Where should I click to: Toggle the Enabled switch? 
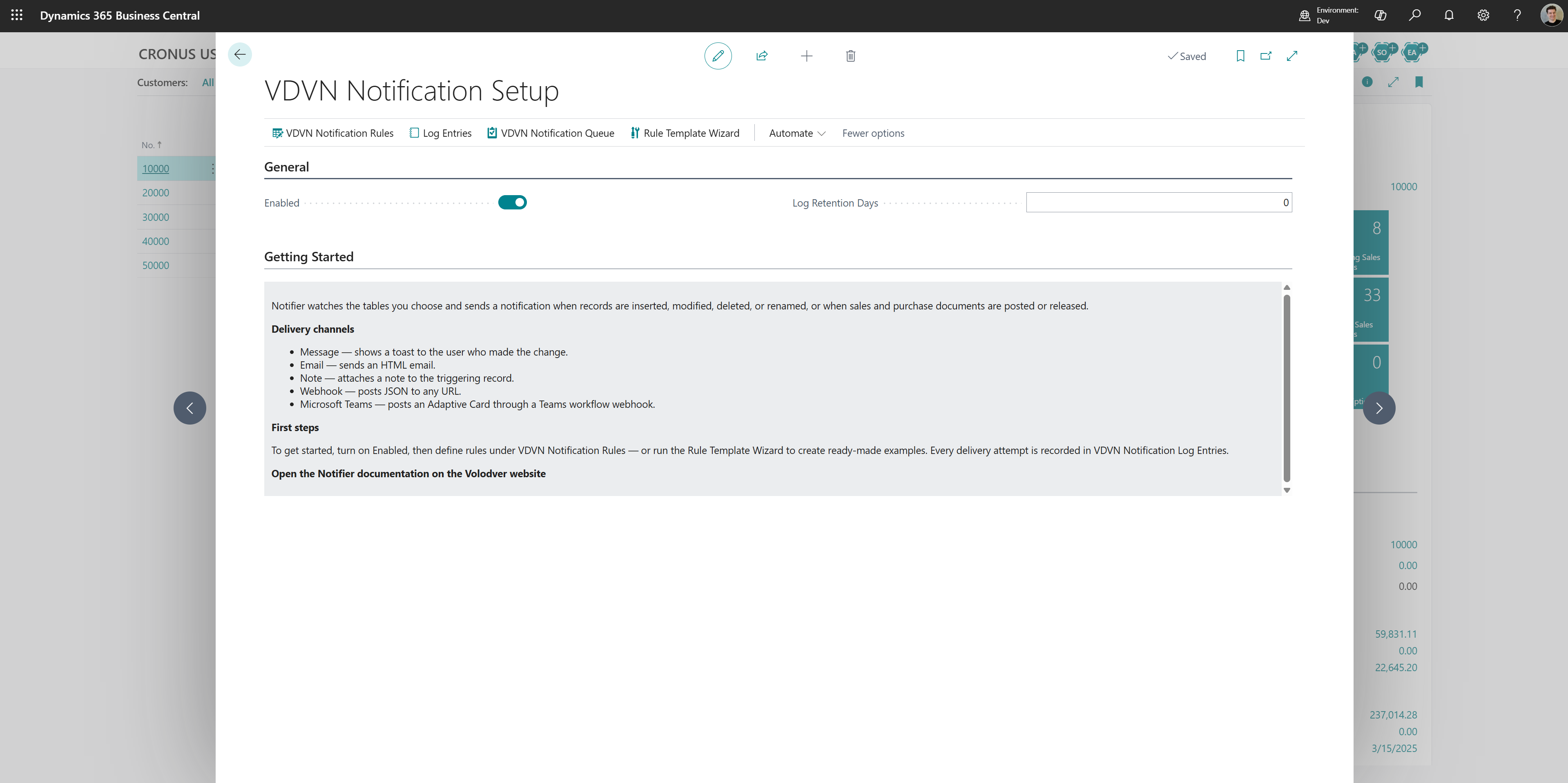tap(512, 202)
